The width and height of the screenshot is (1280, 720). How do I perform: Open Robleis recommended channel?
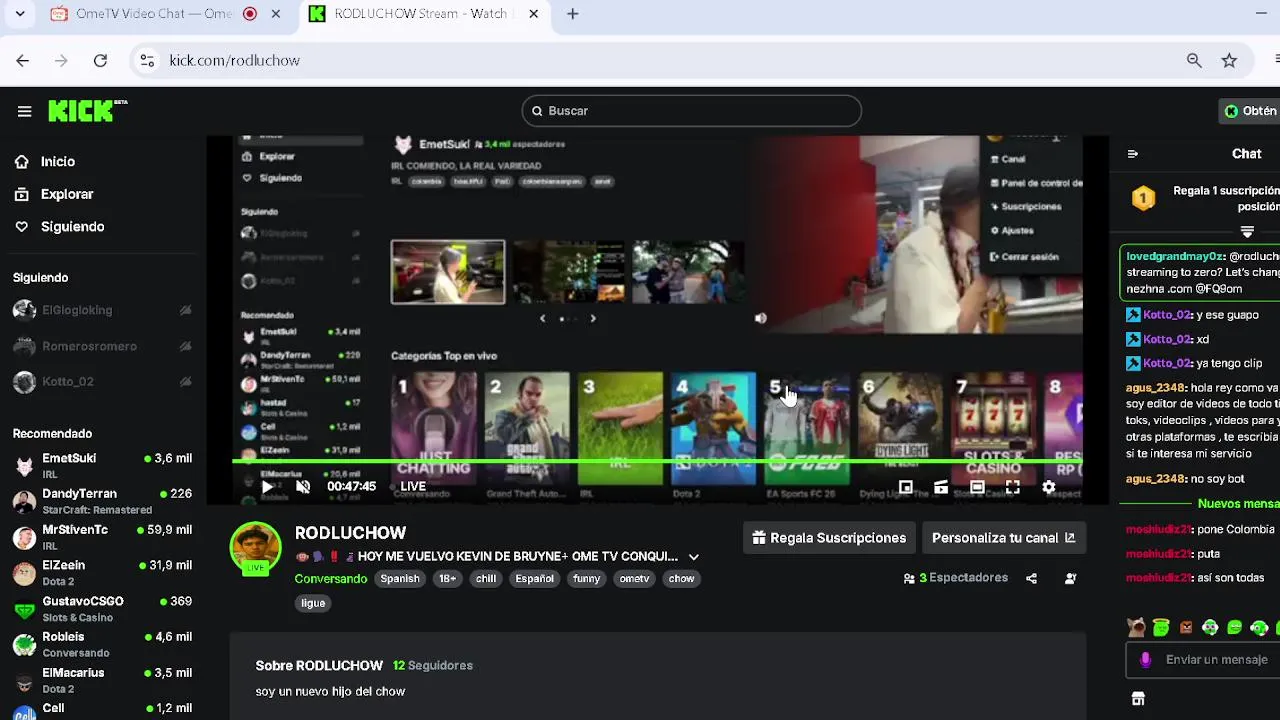pos(102,644)
